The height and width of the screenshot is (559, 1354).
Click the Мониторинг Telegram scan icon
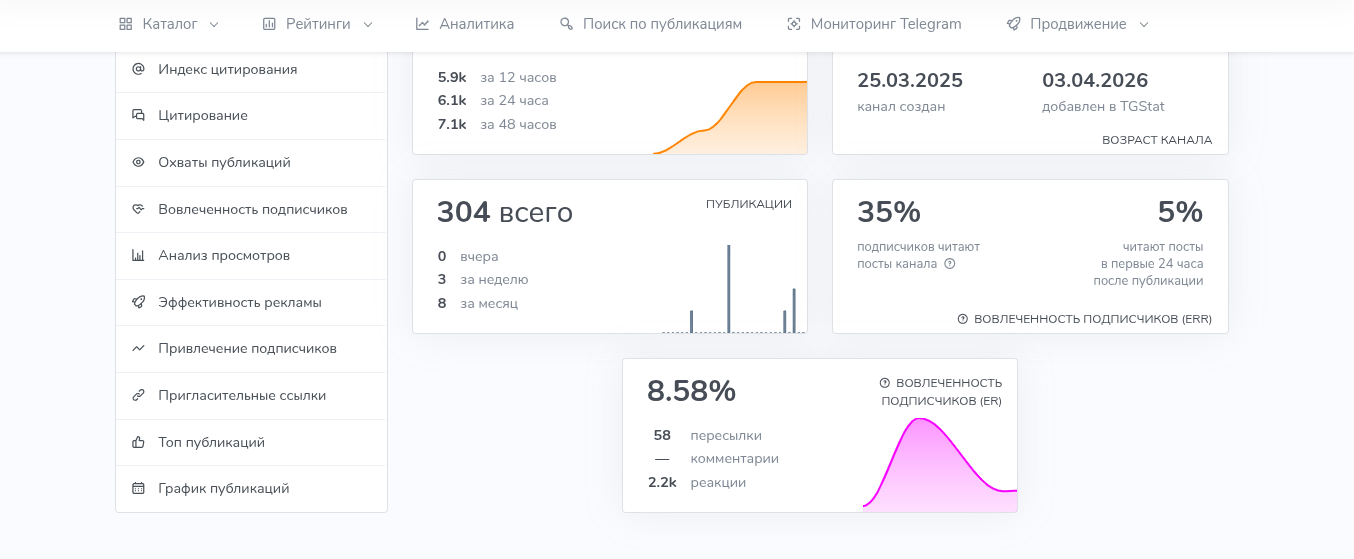pos(794,24)
